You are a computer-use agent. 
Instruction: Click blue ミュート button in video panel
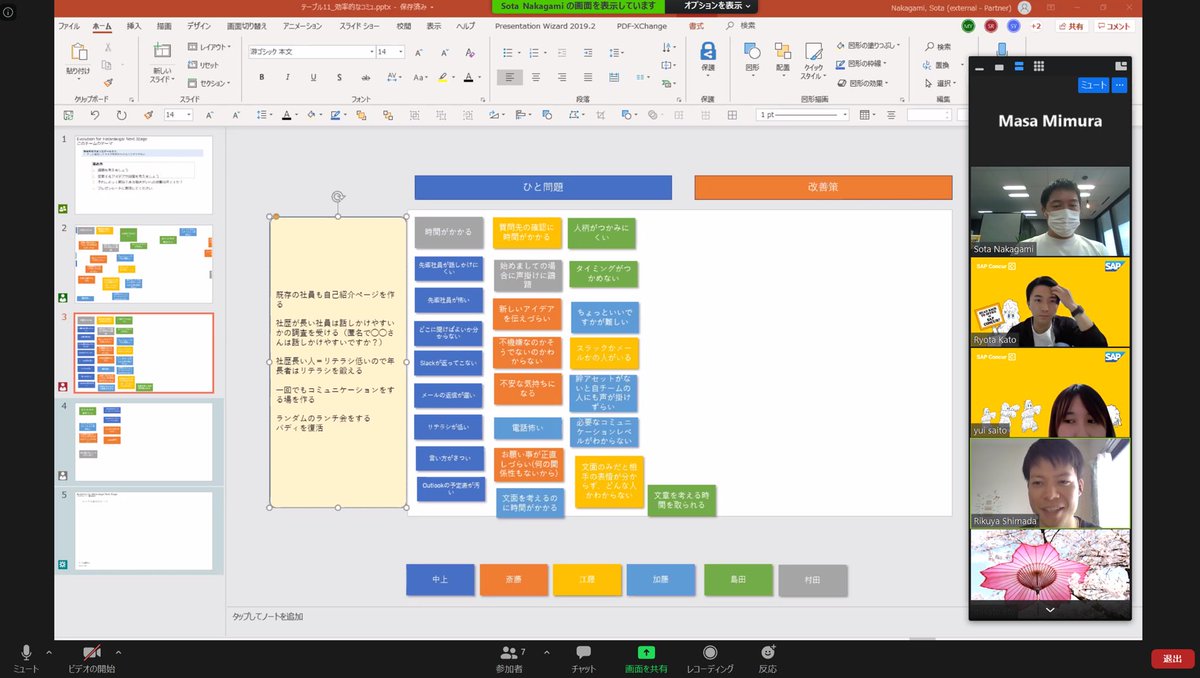[1093, 85]
